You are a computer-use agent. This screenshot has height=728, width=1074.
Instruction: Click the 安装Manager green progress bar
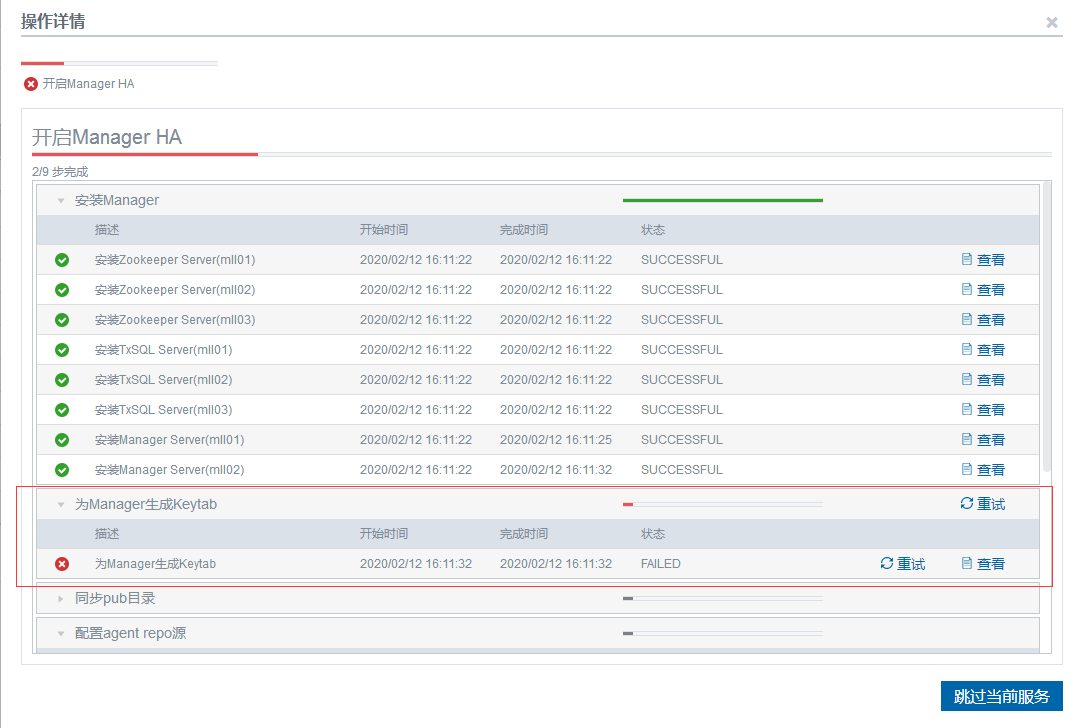click(722, 200)
